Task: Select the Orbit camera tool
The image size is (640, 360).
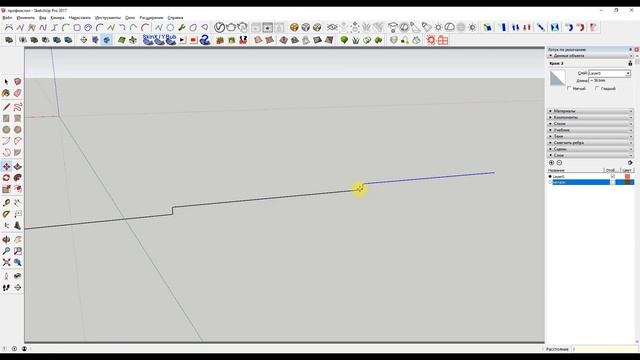Action: [x=6, y=240]
